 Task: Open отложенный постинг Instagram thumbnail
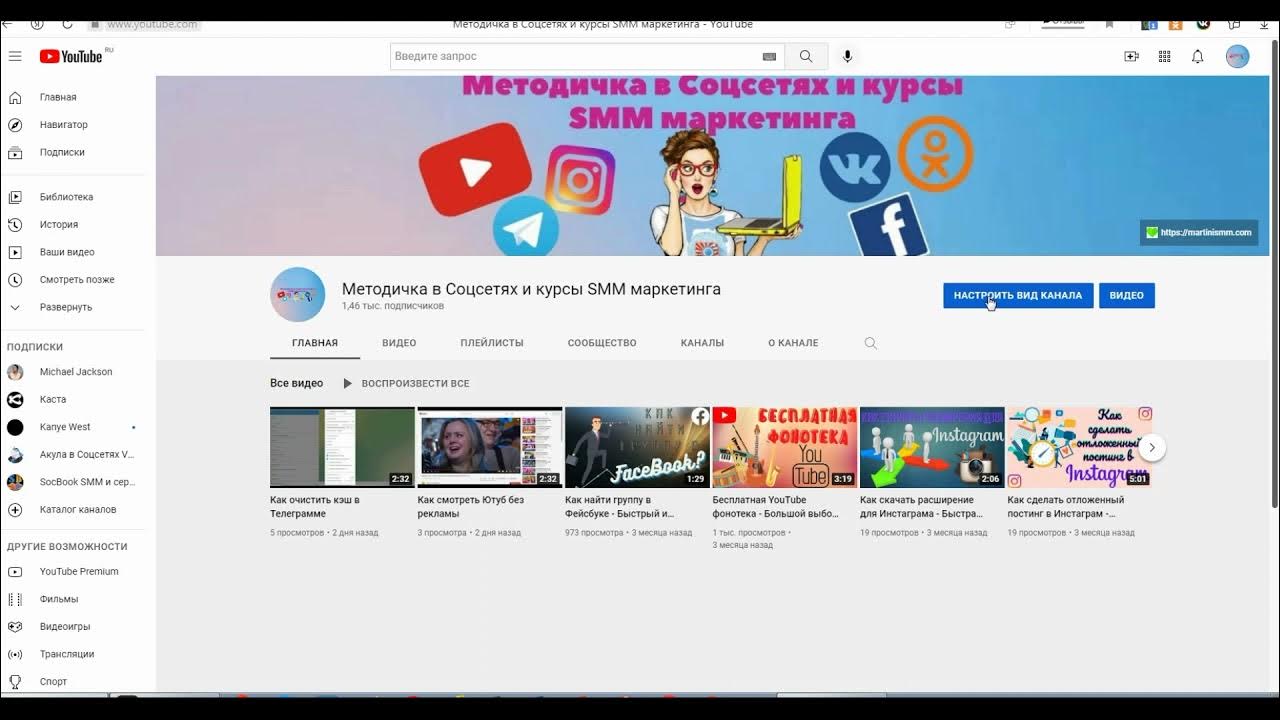tap(1080, 447)
